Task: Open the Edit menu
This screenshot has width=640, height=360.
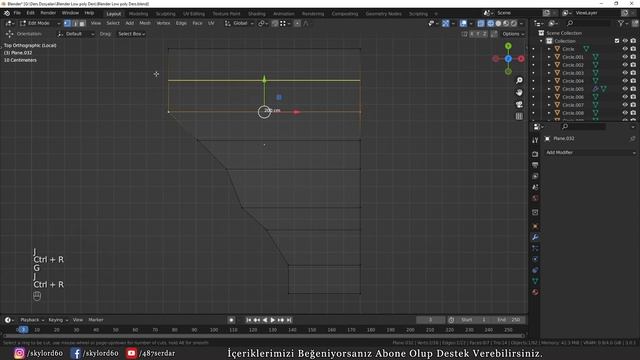Action: pos(31,13)
